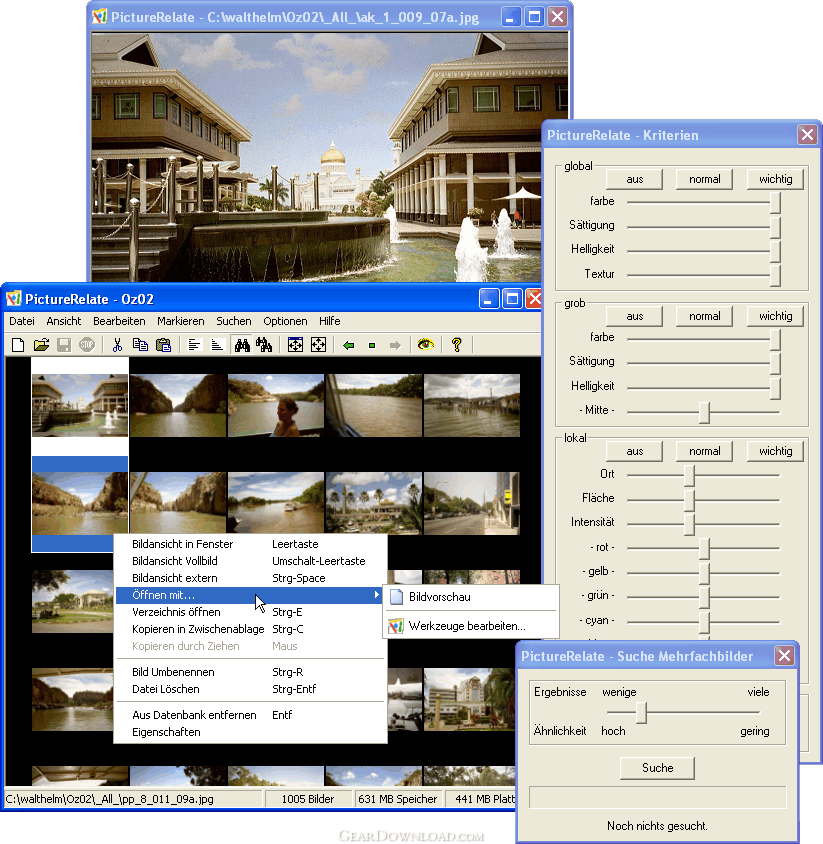Image resolution: width=823 pixels, height=844 pixels.
Task: Click the Open folder toolbar icon
Action: pyautogui.click(x=41, y=344)
